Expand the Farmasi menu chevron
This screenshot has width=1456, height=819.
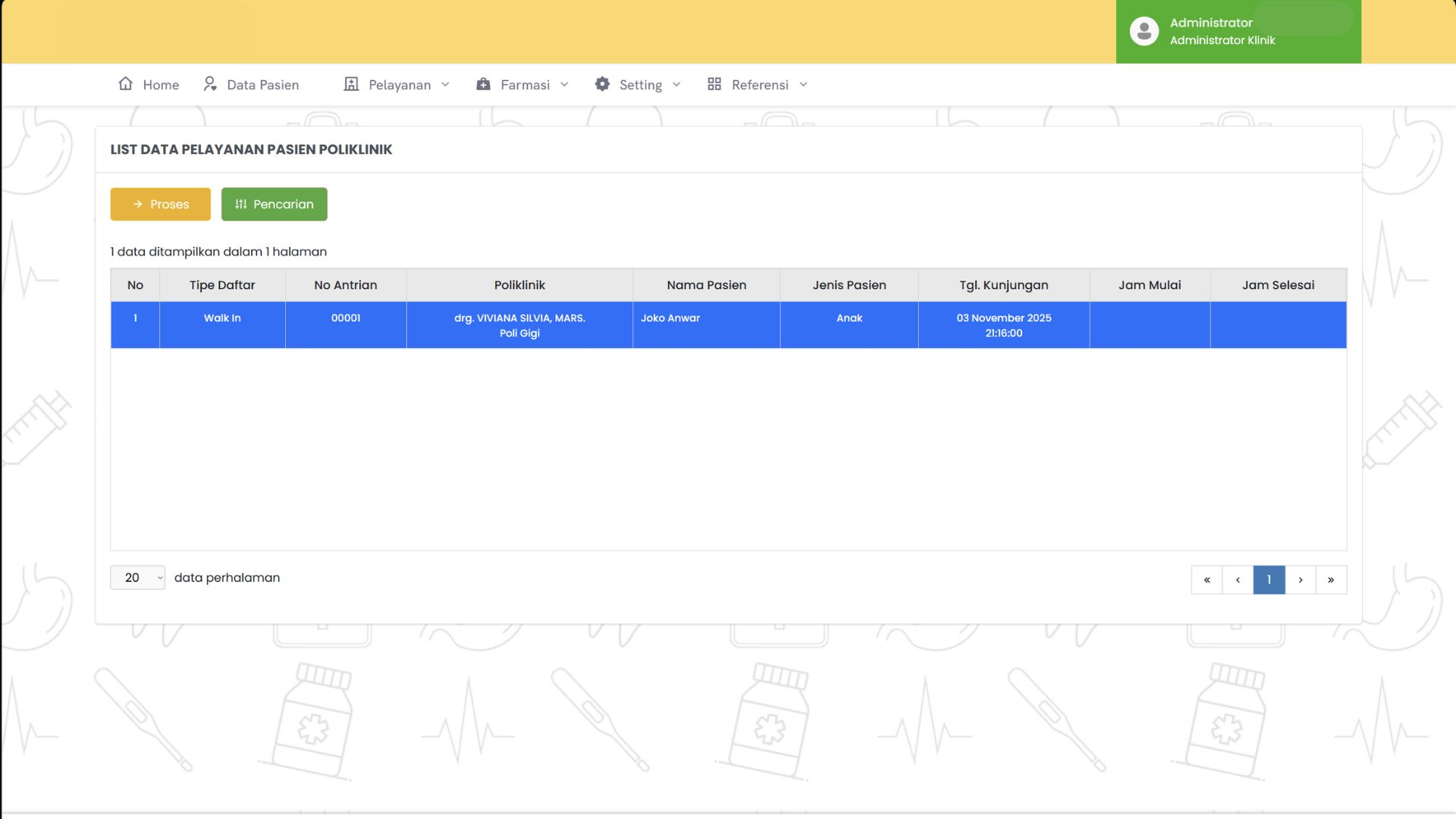click(564, 84)
